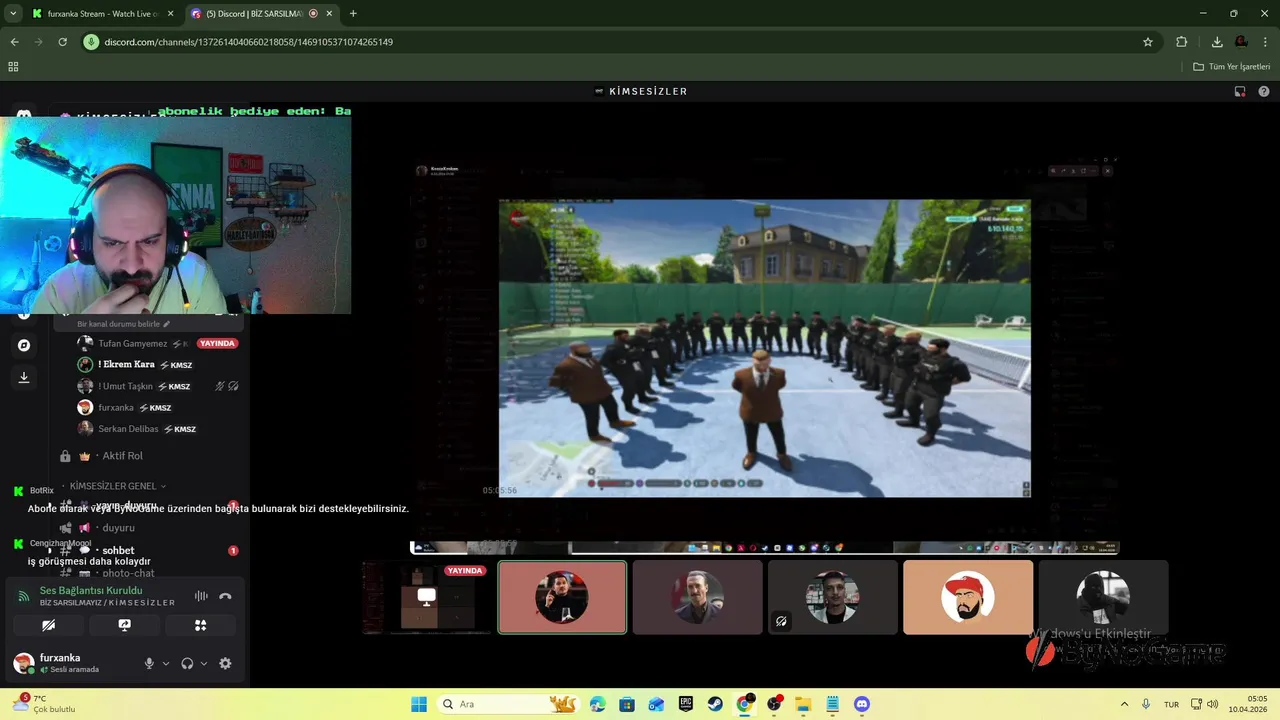This screenshot has width=1280, height=720.
Task: Select the green-highlighted speaking participant tile
Action: tap(562, 597)
